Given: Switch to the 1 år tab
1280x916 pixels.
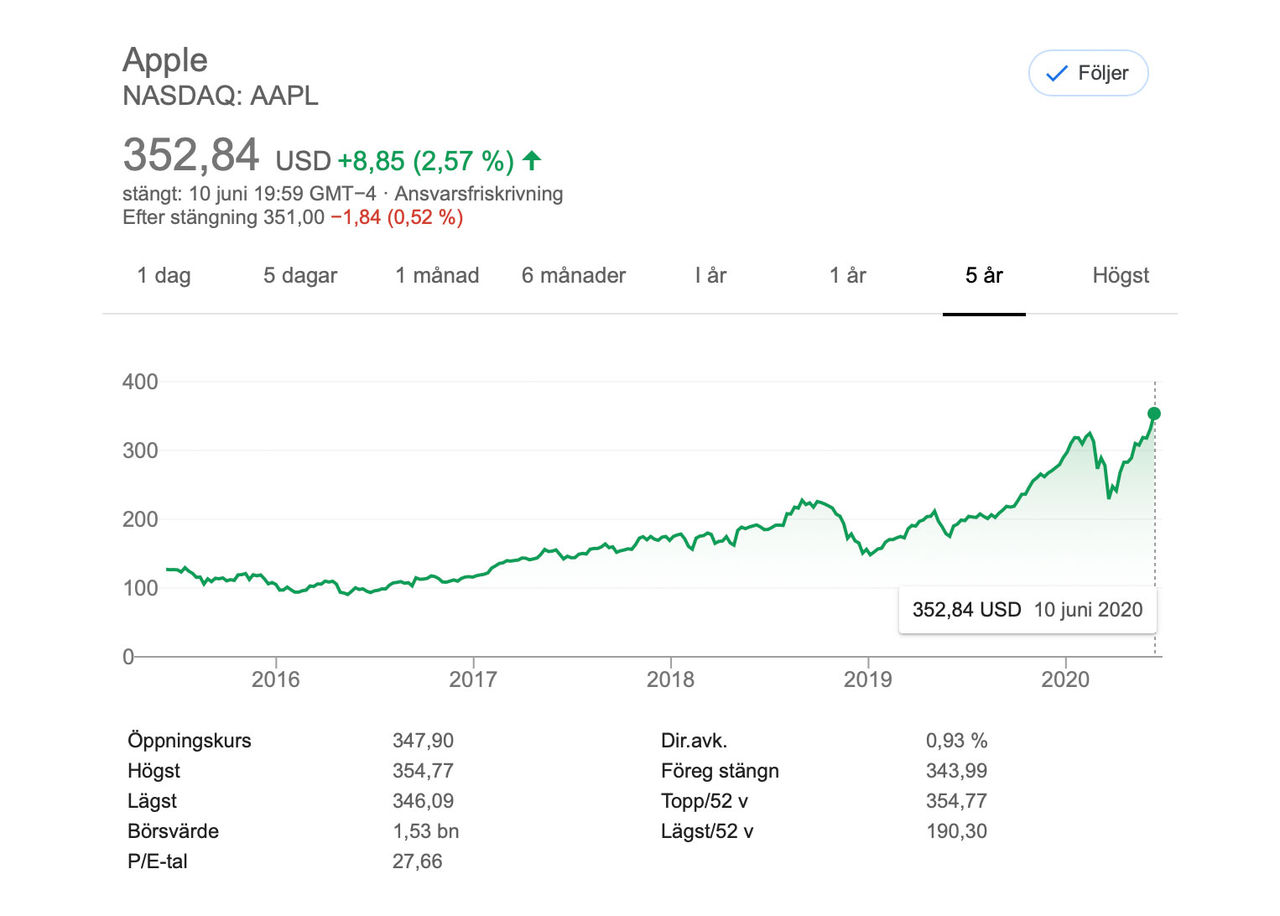Looking at the screenshot, I should click(847, 276).
